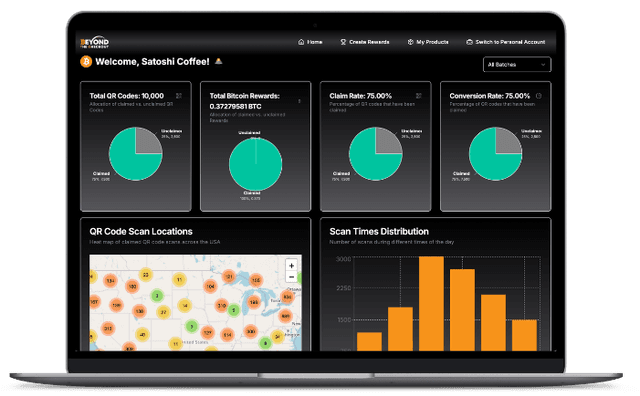This screenshot has height=396, width=640.
Task: Click the 1500 axis label
Action: coord(344,320)
